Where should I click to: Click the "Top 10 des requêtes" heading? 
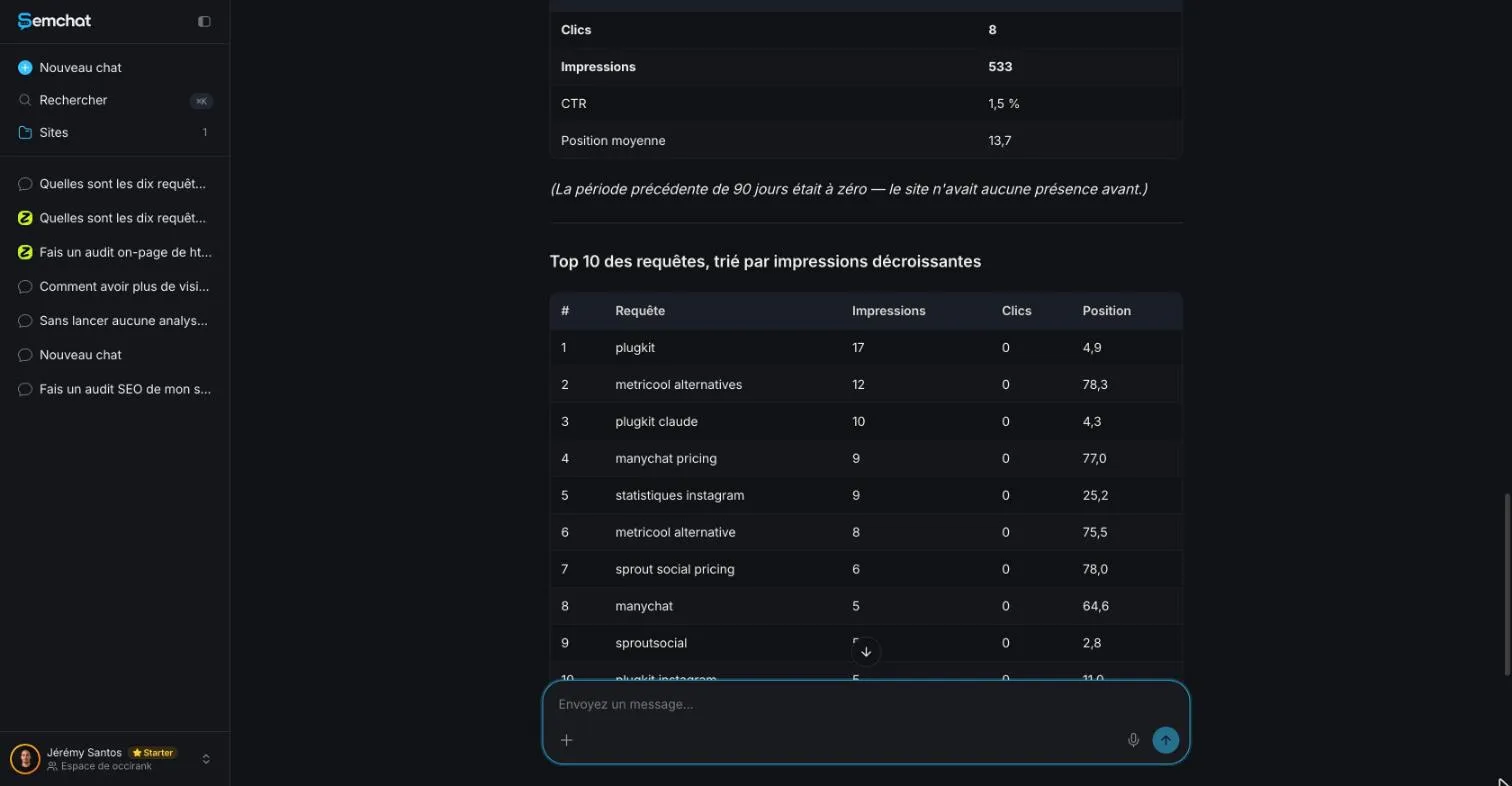pos(765,261)
